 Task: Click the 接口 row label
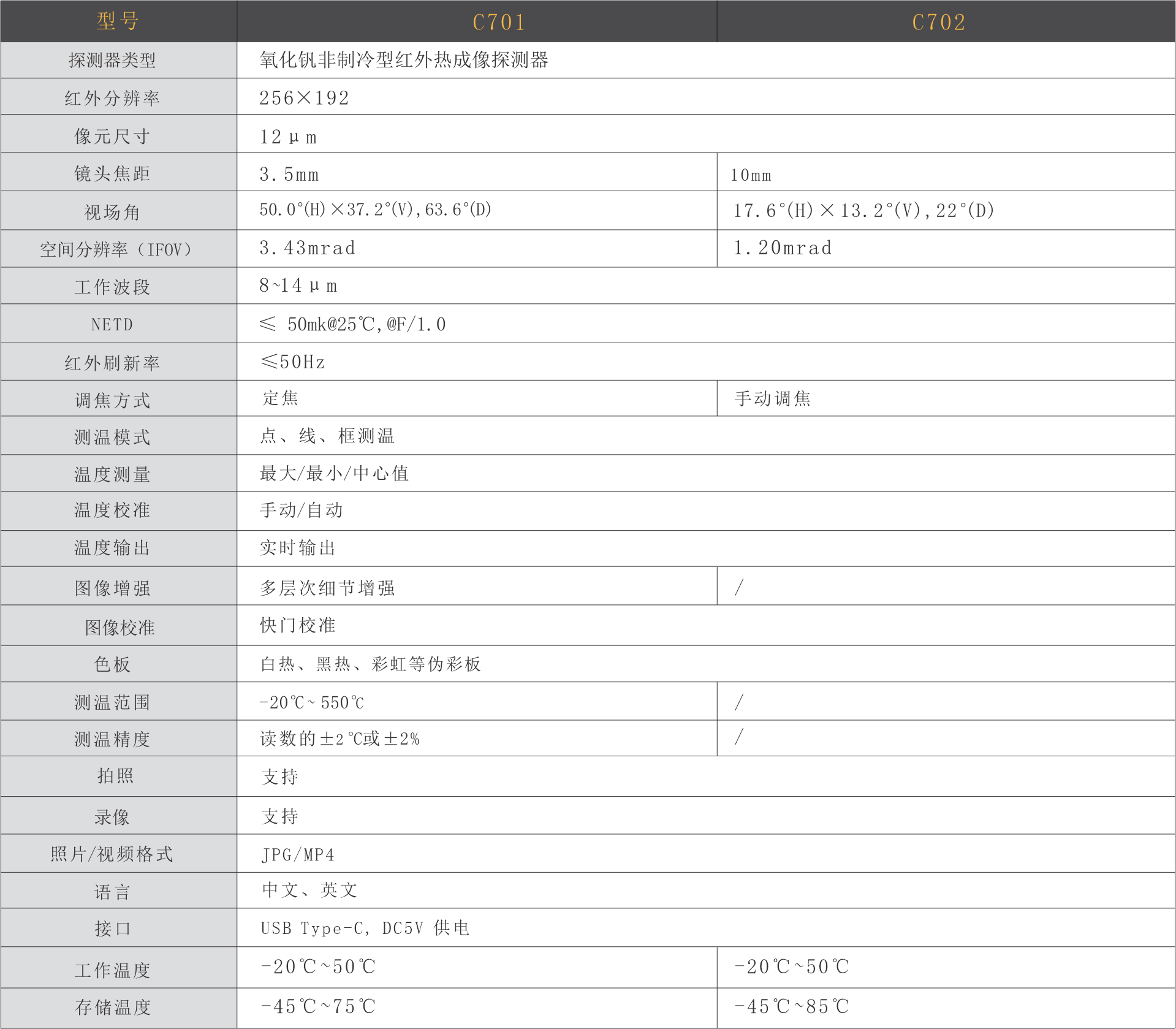(112, 928)
